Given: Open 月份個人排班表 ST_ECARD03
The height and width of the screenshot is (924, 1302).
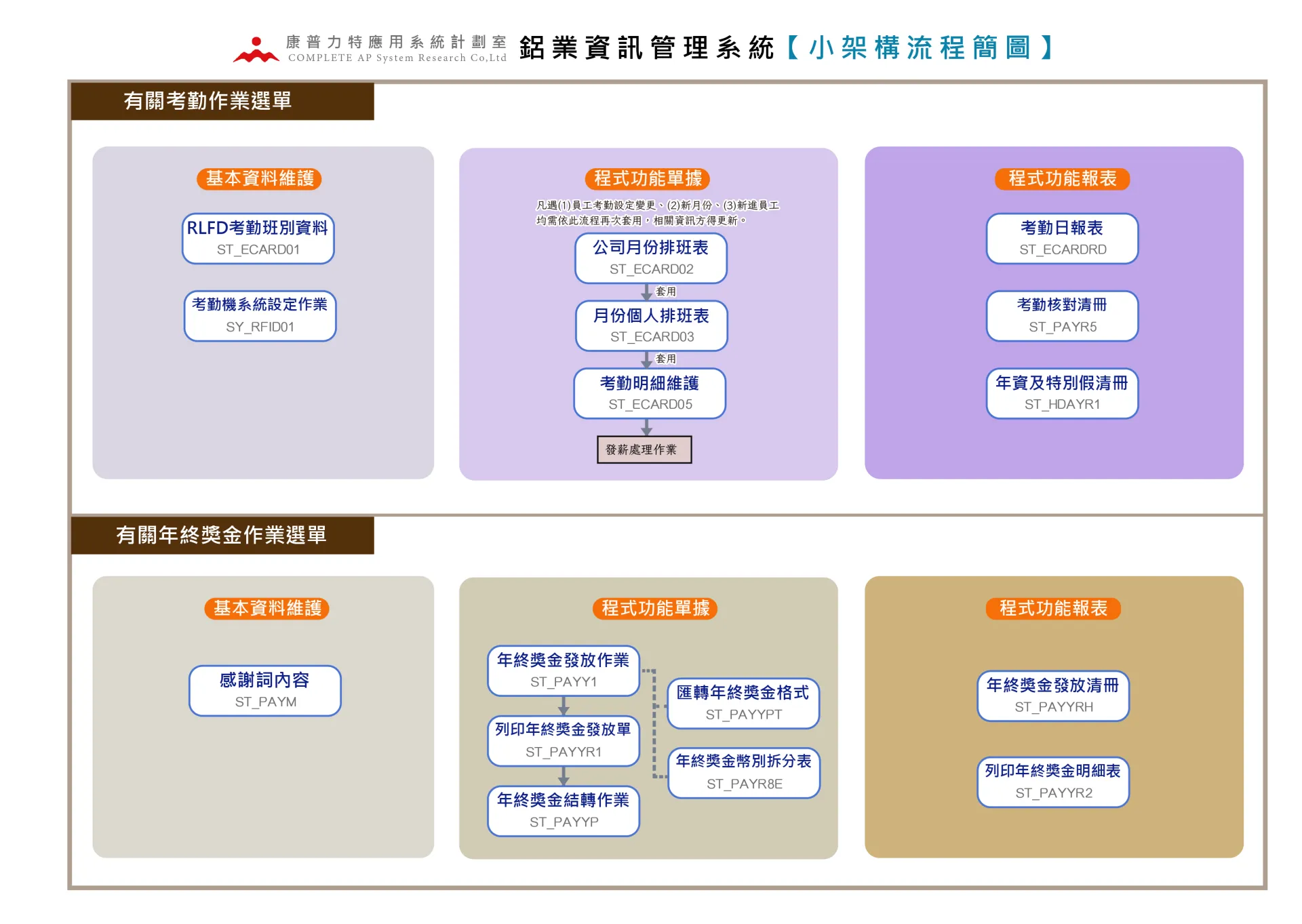Looking at the screenshot, I should (651, 326).
